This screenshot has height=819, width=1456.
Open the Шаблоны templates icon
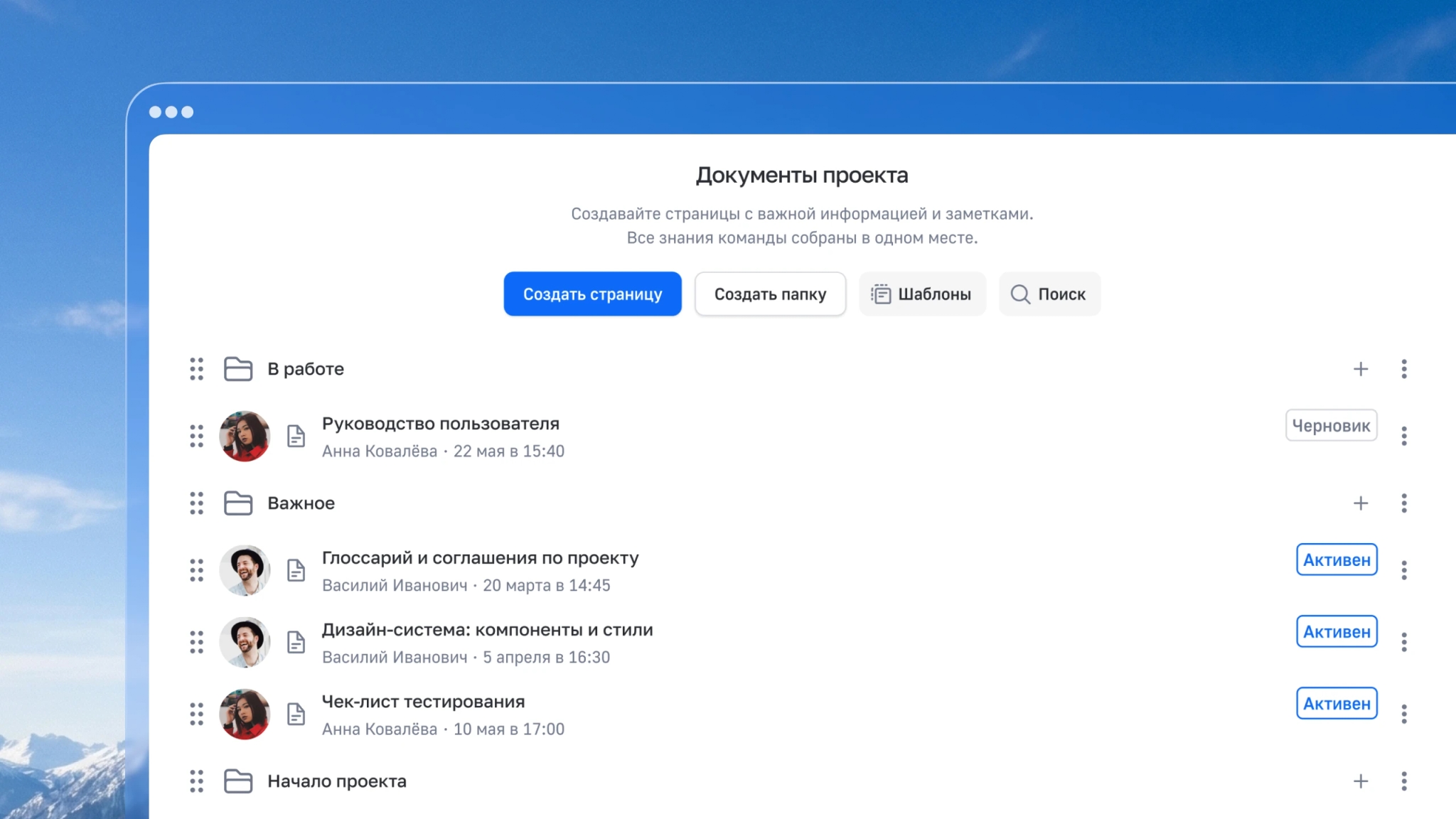tap(882, 294)
